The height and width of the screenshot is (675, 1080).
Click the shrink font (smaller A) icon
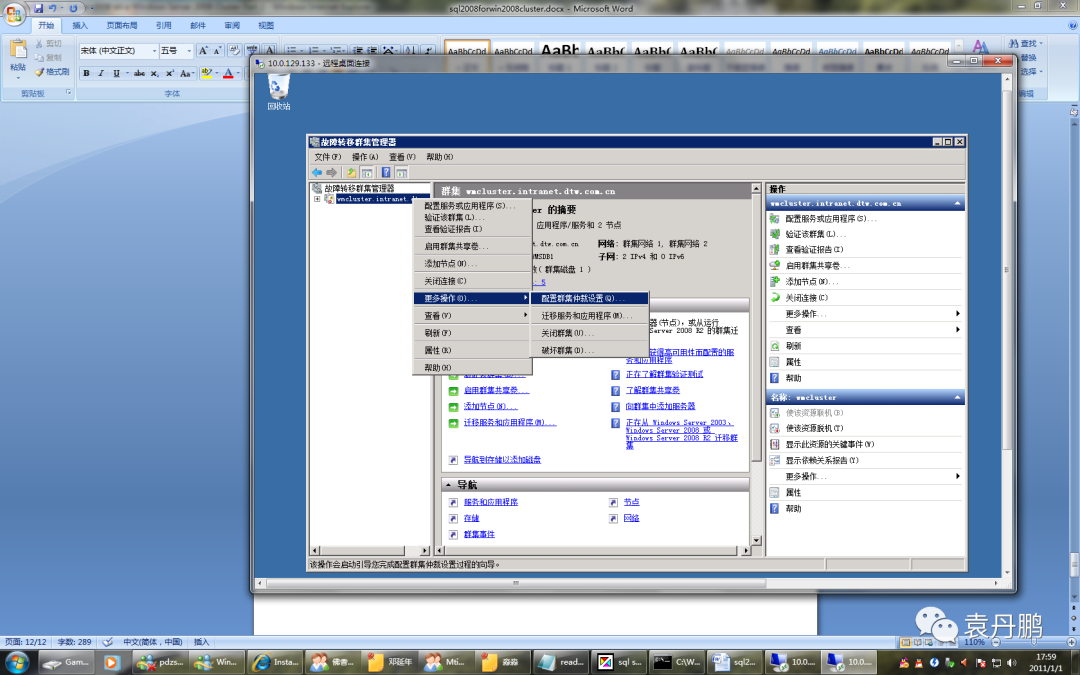[217, 50]
